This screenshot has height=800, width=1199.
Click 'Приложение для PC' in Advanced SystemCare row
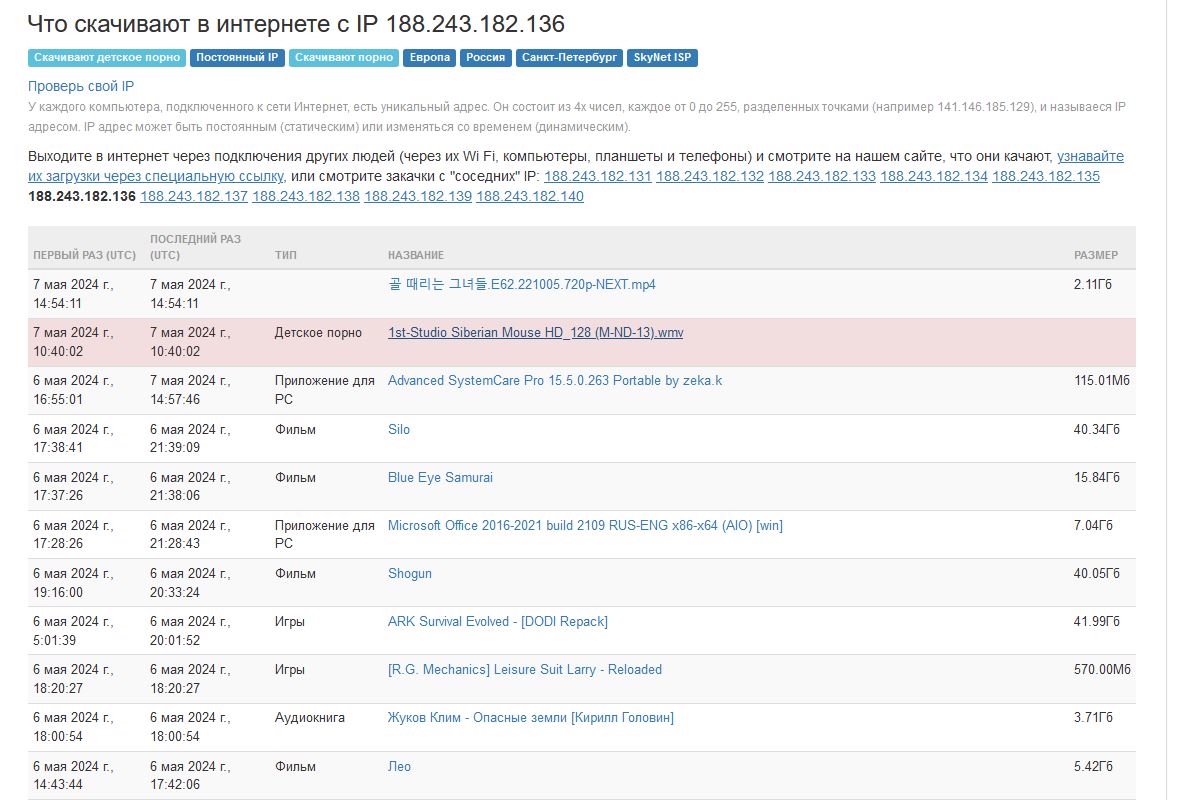(x=324, y=390)
